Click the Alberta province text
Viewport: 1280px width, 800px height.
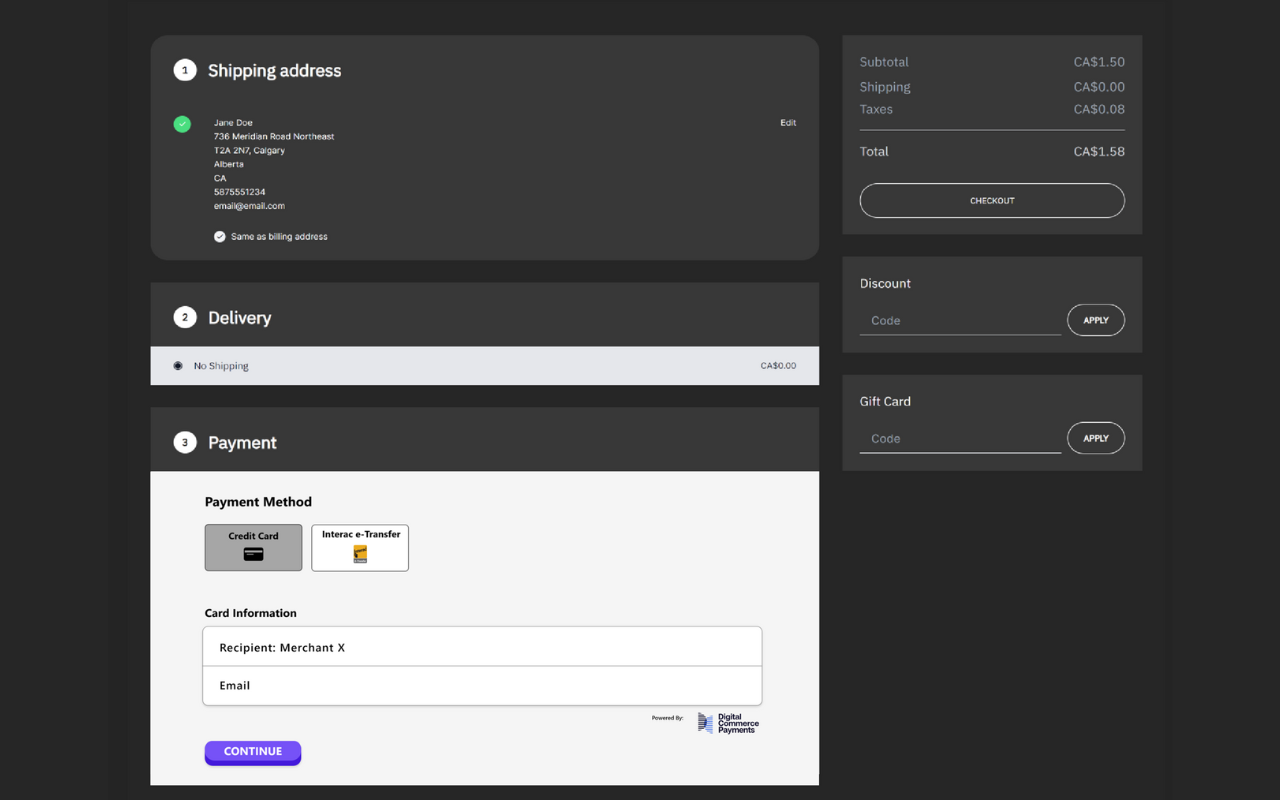pos(228,164)
